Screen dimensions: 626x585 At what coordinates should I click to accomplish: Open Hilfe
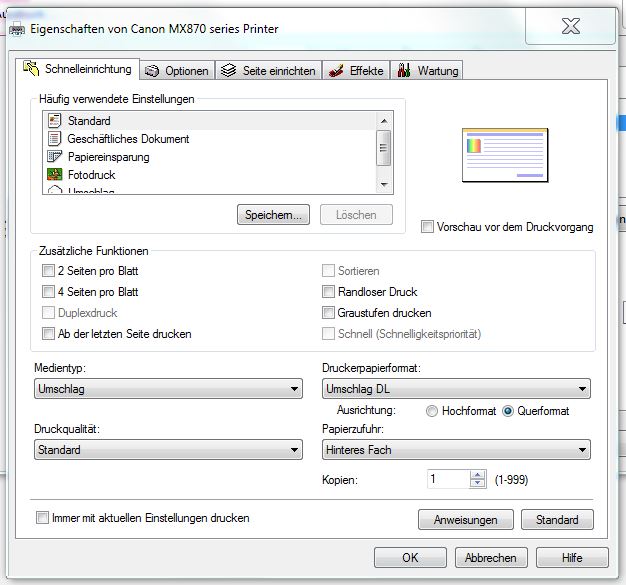[572, 557]
